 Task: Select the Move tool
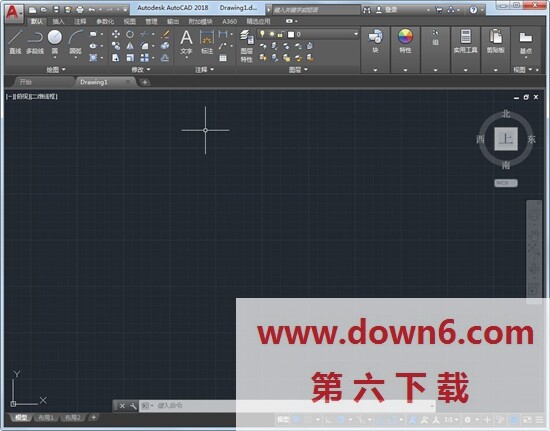[x=115, y=34]
